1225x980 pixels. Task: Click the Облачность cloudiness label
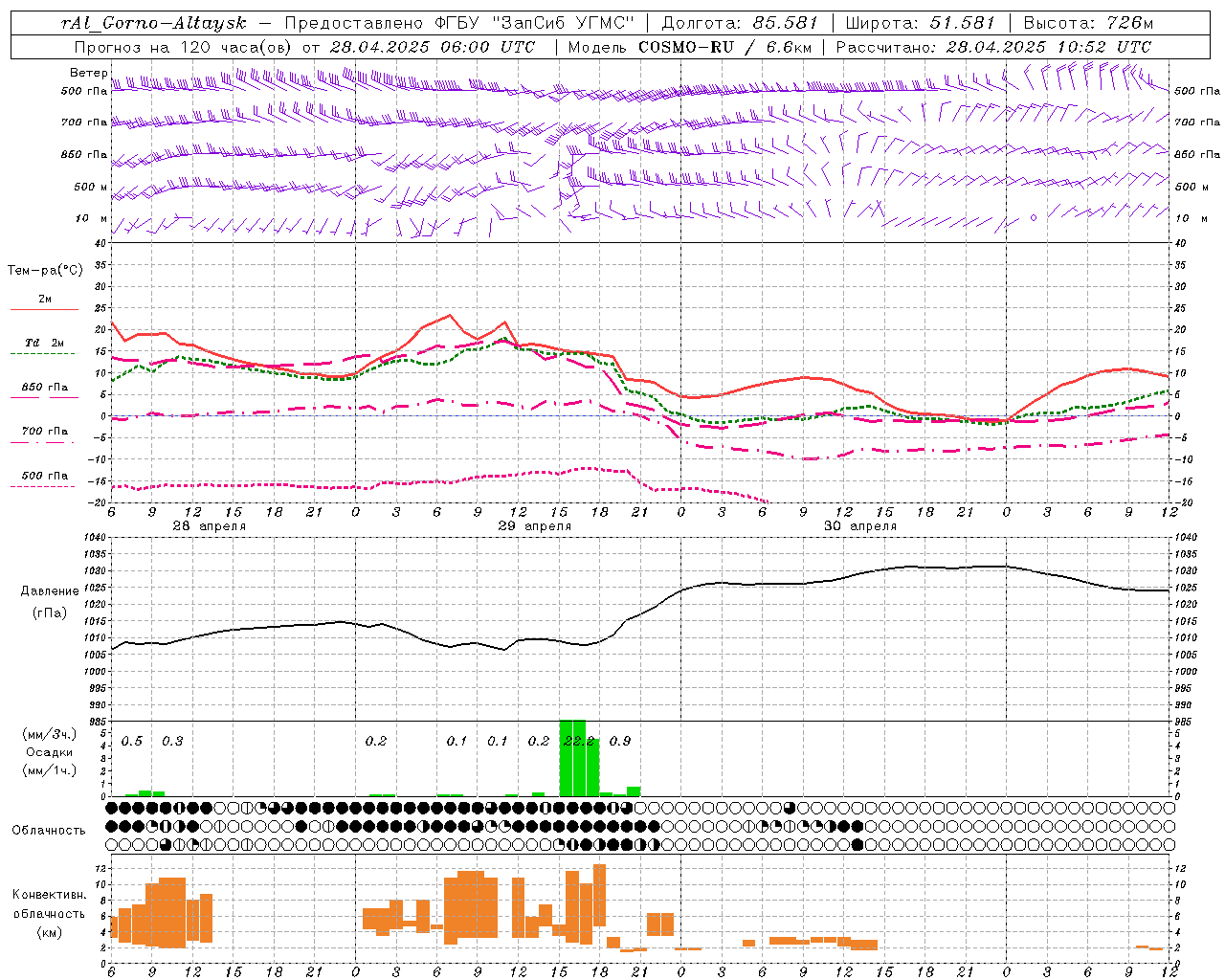[49, 831]
